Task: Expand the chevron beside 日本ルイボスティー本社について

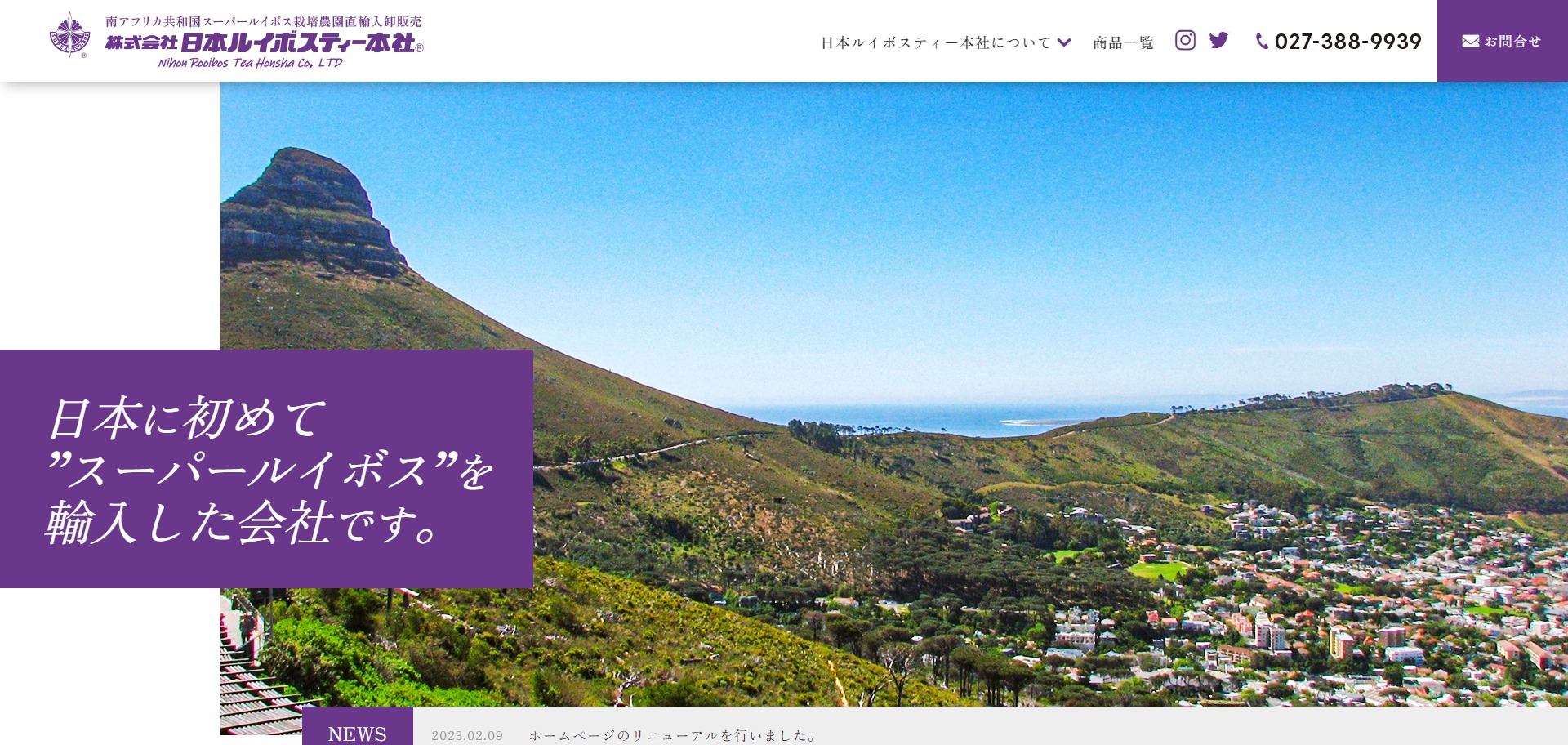Action: pos(1064,42)
